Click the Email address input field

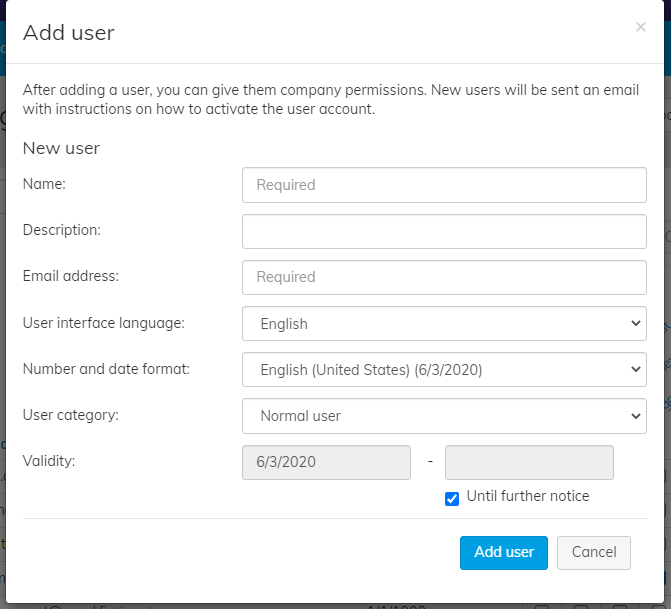pos(444,277)
